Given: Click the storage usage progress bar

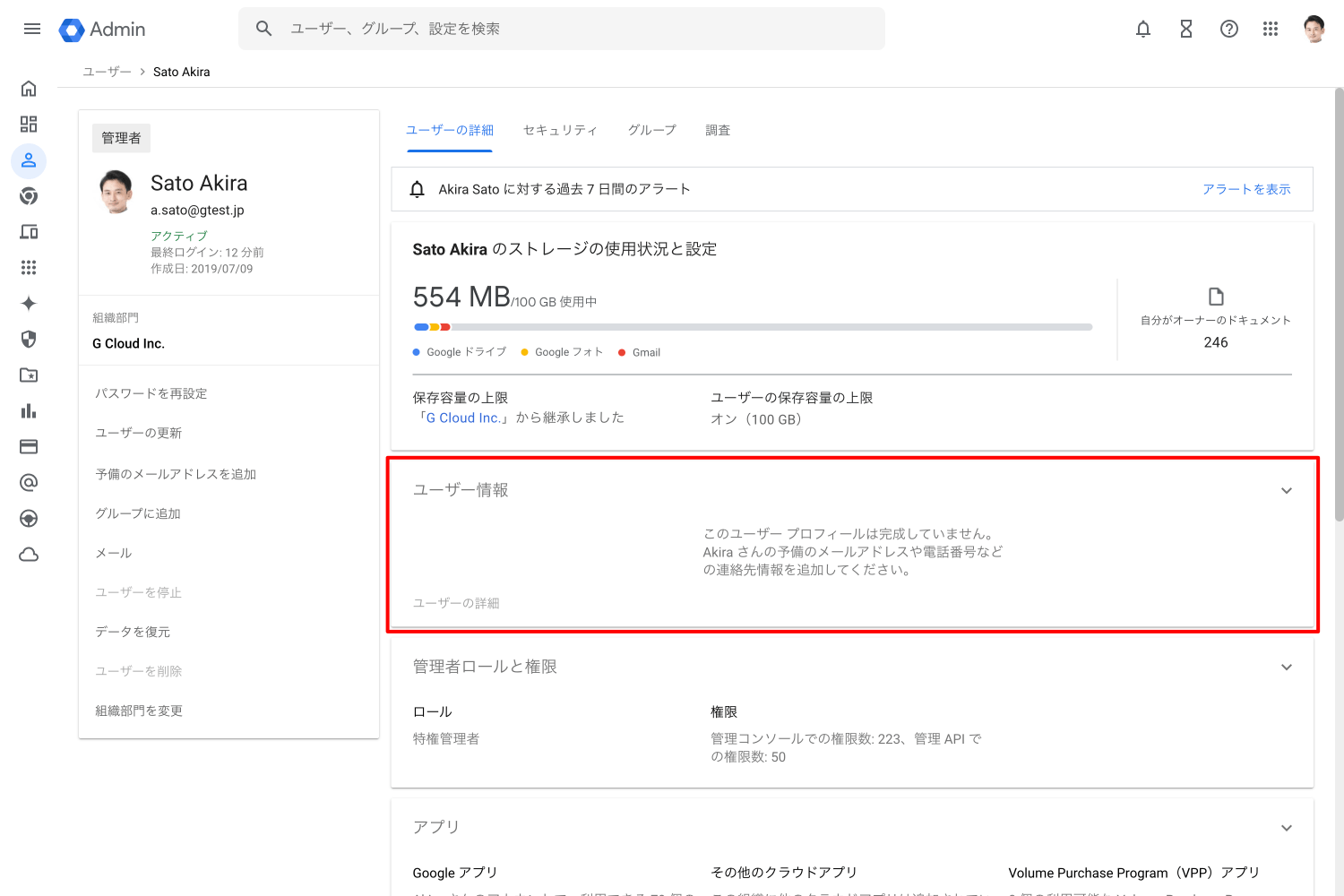Looking at the screenshot, I should (x=753, y=327).
